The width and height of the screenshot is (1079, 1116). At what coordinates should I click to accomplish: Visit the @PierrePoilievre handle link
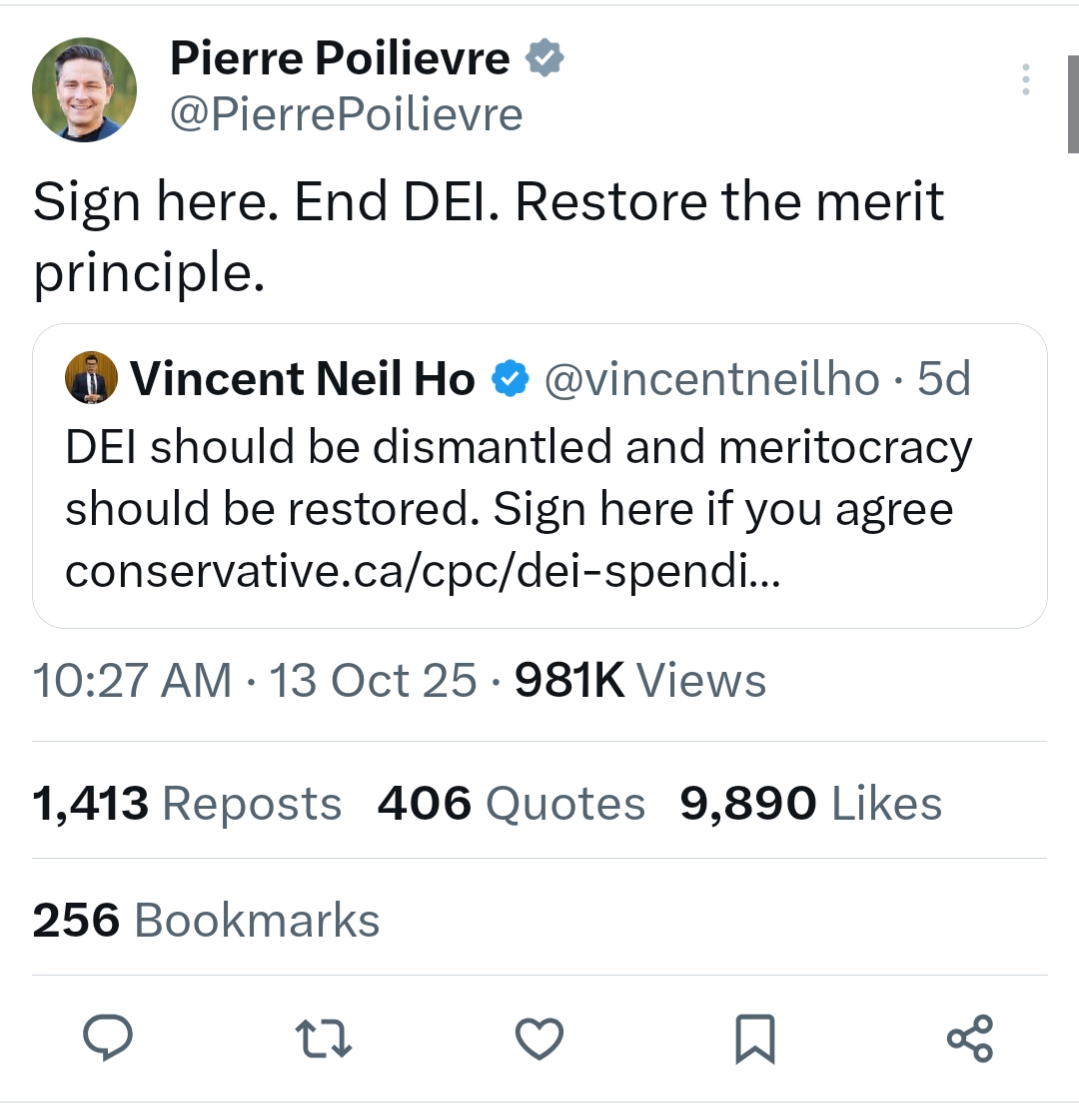point(346,114)
